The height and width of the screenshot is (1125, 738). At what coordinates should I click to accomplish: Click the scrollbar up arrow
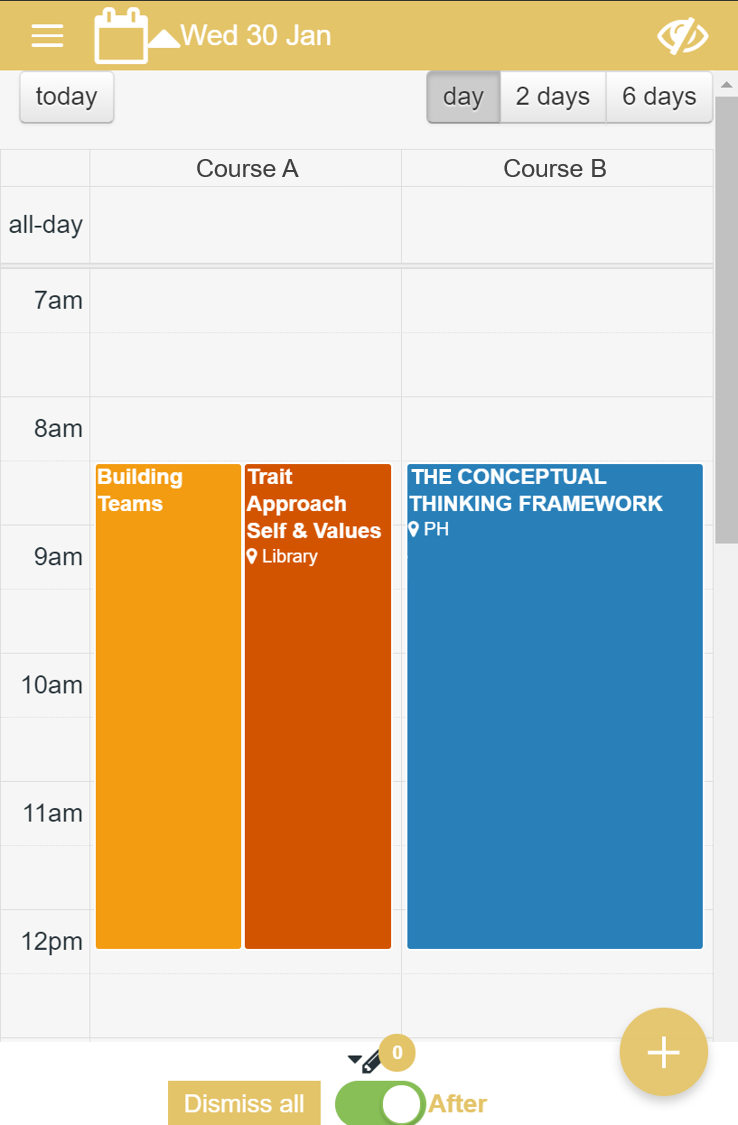coord(727,85)
